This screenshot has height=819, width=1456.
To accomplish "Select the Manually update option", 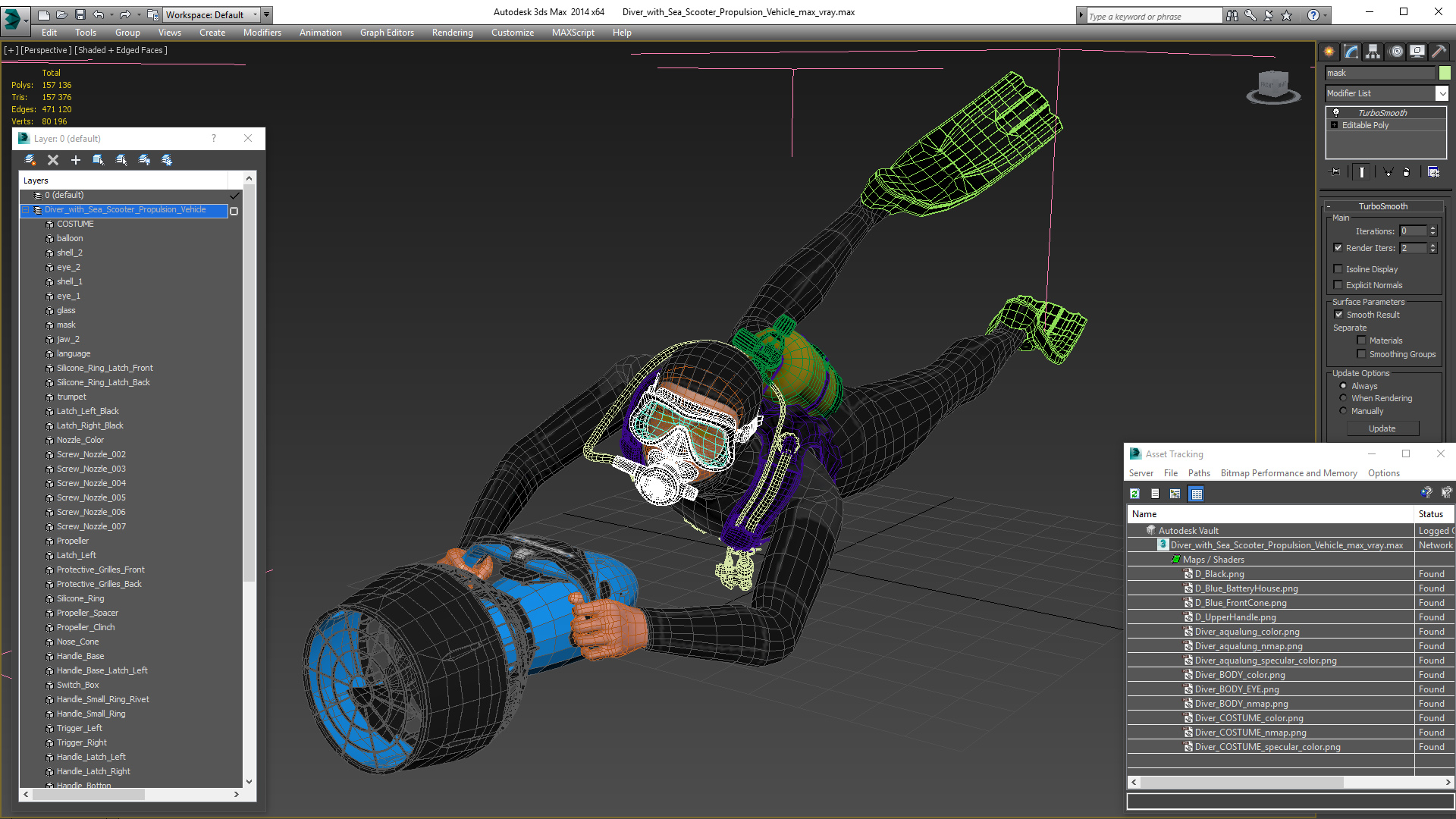I will pyautogui.click(x=1344, y=411).
